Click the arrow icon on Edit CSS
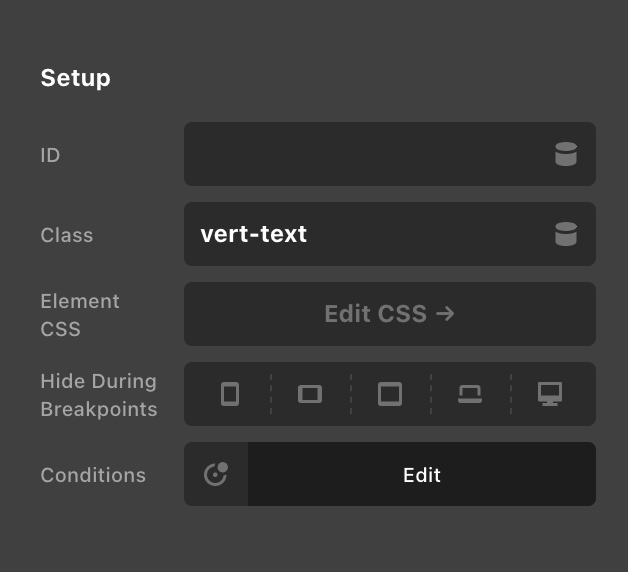This screenshot has height=572, width=628. [445, 314]
